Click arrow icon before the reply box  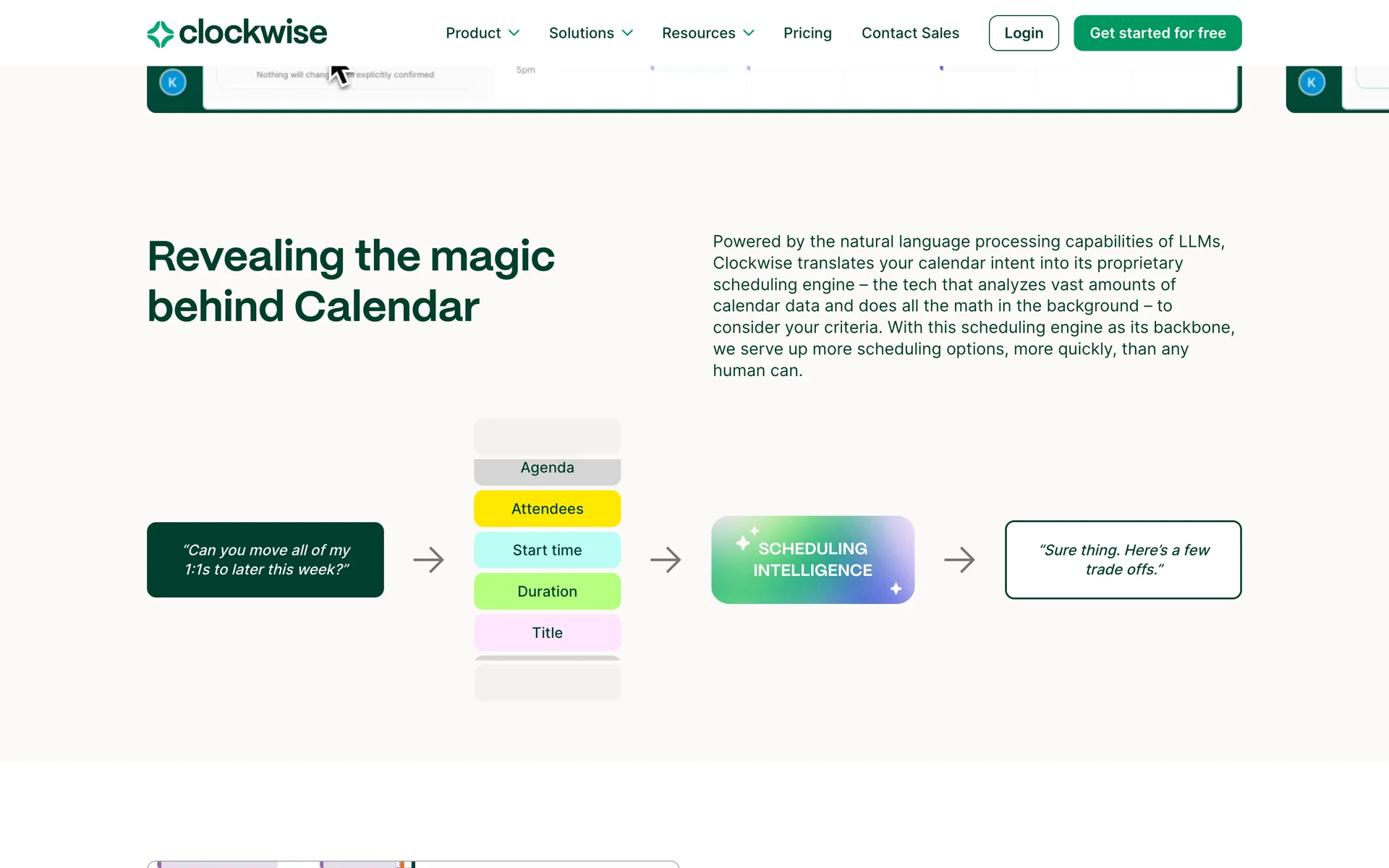959,560
